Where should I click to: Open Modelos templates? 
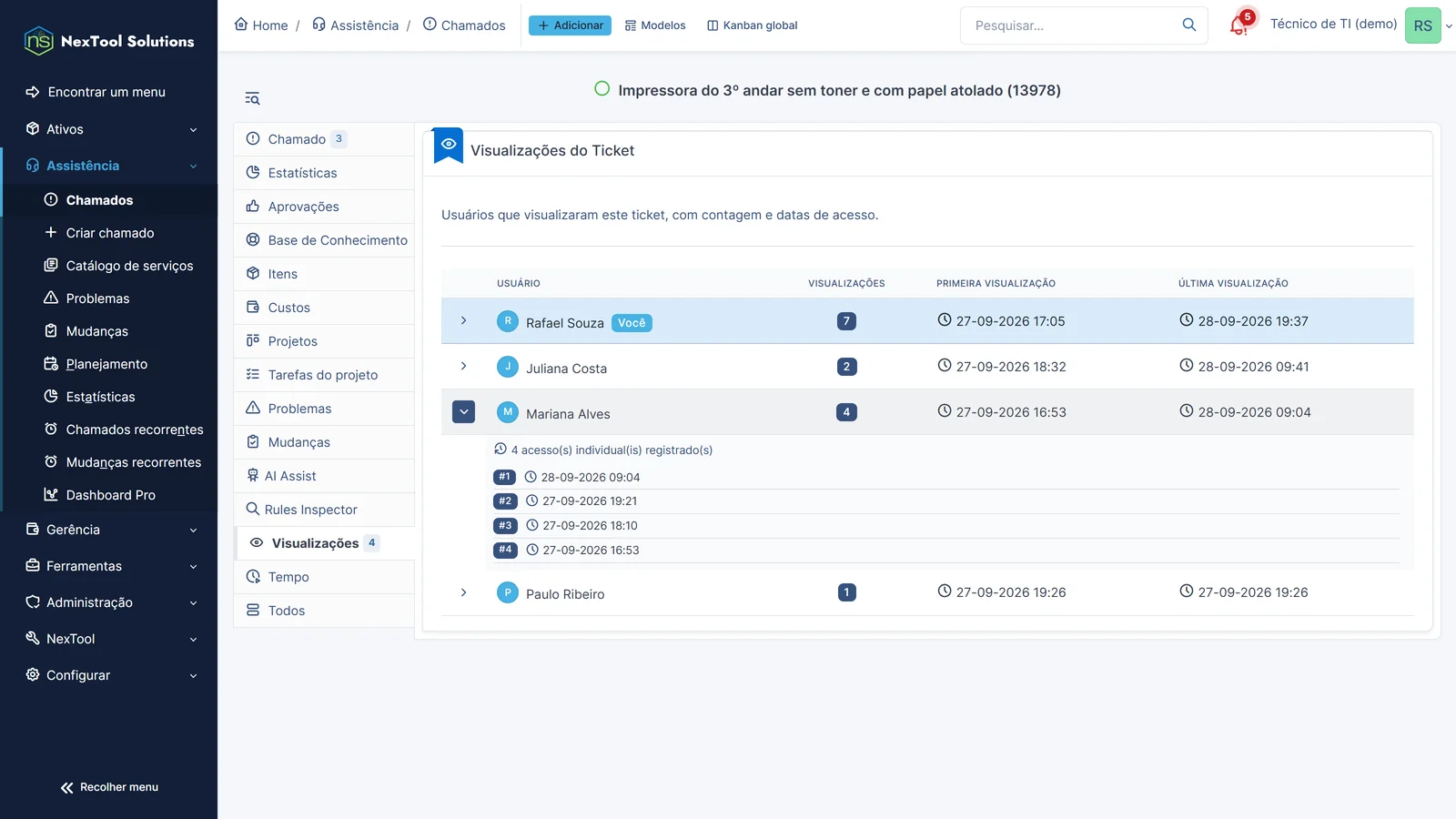[x=655, y=25]
